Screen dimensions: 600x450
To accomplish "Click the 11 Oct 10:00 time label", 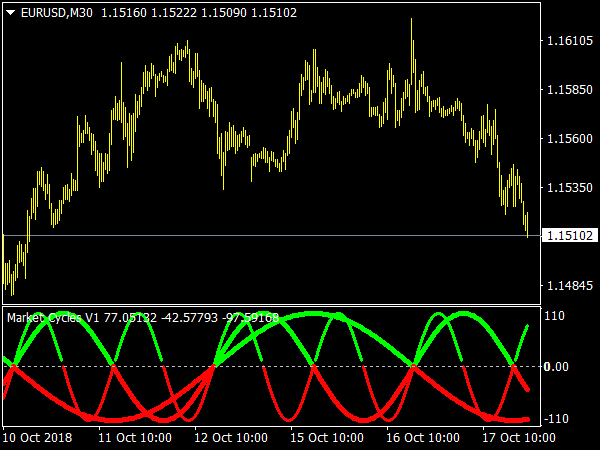I will pyautogui.click(x=135, y=438).
